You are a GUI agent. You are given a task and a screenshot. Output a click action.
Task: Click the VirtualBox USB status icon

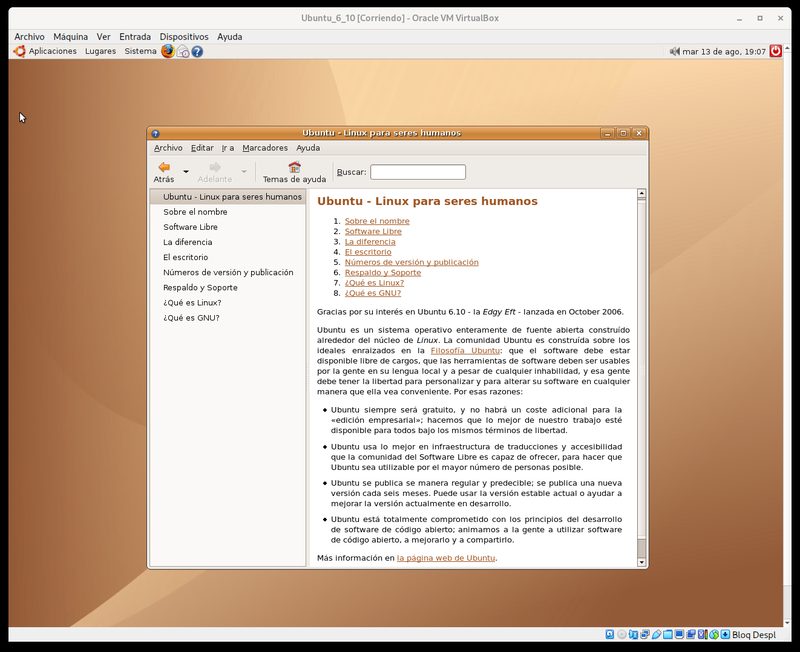click(657, 634)
